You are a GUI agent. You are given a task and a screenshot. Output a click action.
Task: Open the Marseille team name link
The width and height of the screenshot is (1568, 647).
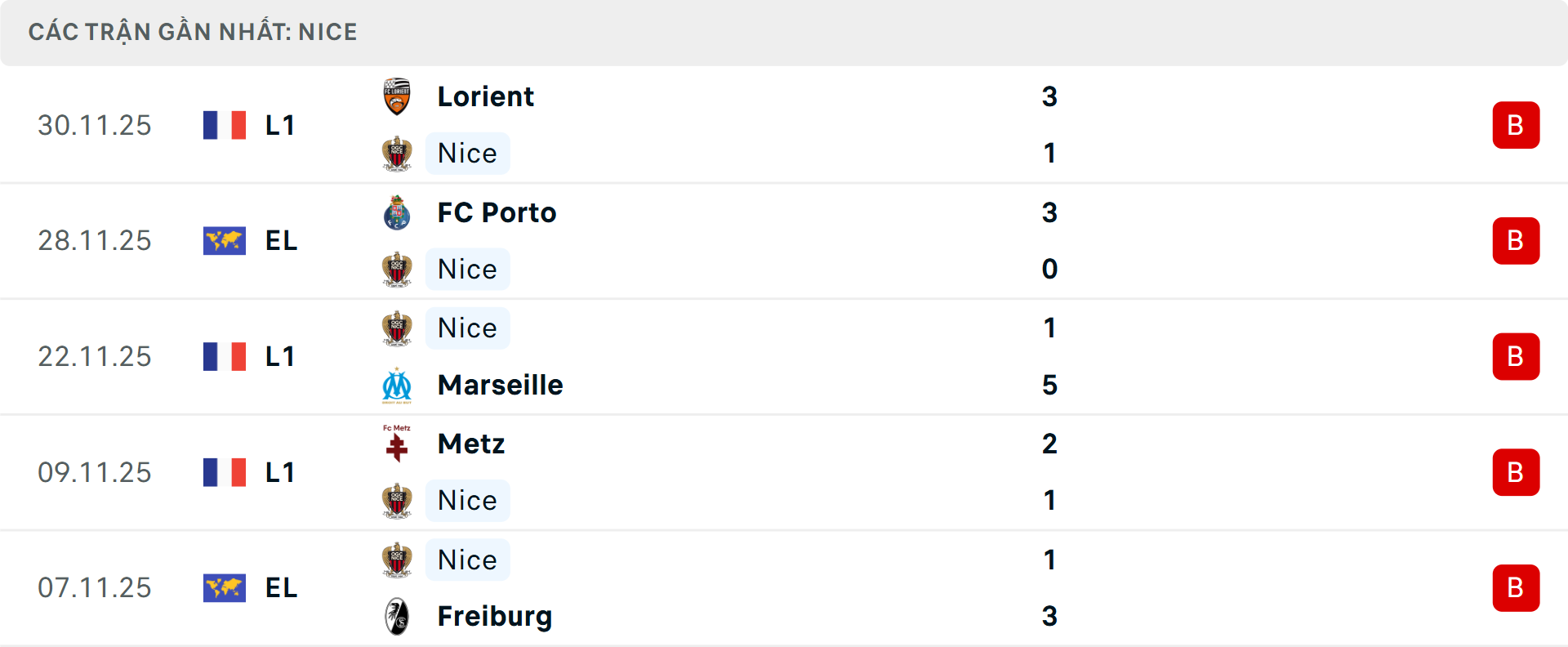tap(500, 386)
